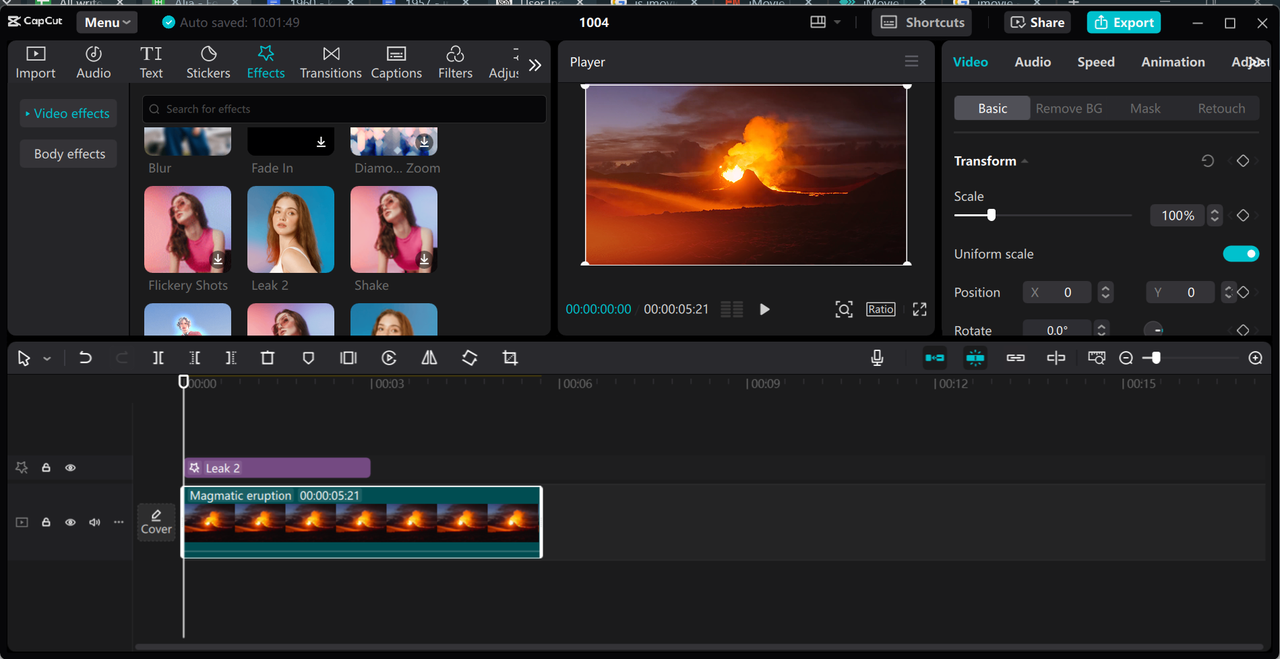Select the Body effects category

pos(69,154)
